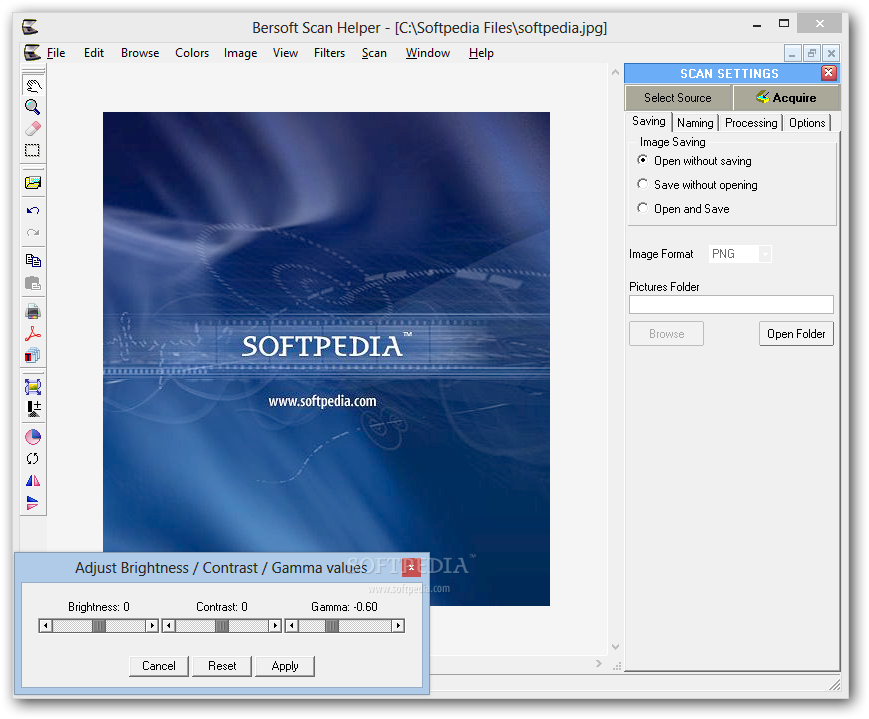Select the Hand pan tool
869x719 pixels.
click(x=33, y=85)
